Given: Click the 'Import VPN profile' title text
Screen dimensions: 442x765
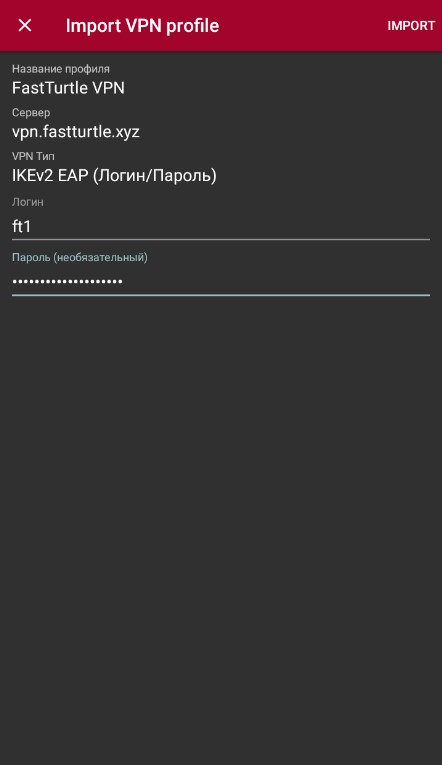Looking at the screenshot, I should pyautogui.click(x=142, y=26).
